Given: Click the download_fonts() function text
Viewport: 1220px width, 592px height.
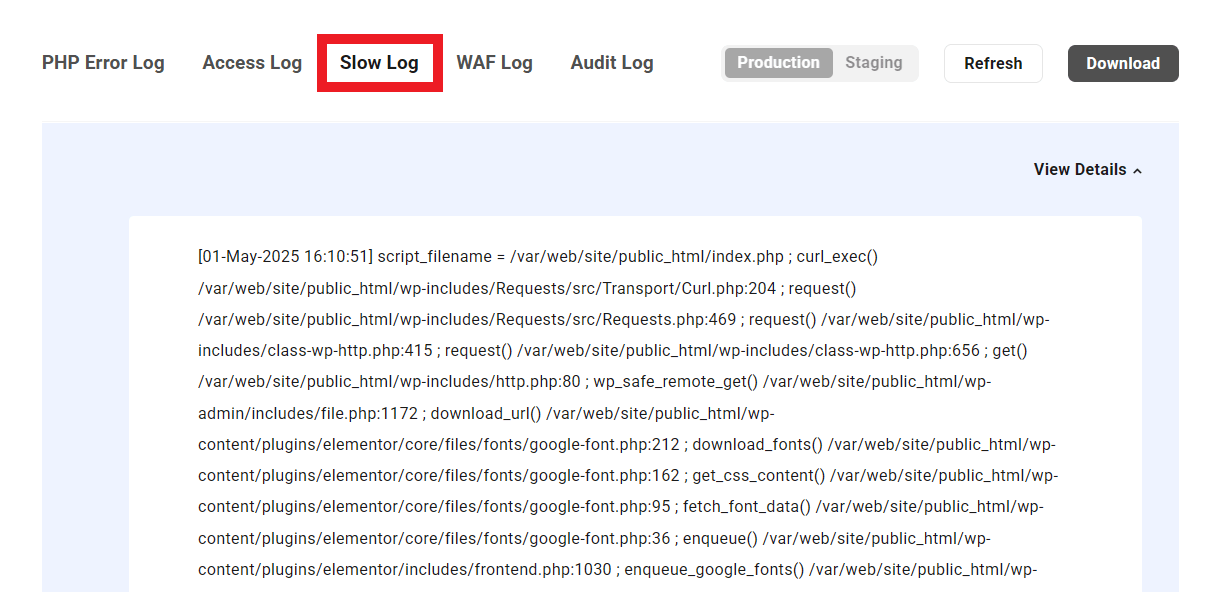Looking at the screenshot, I should (x=758, y=445).
